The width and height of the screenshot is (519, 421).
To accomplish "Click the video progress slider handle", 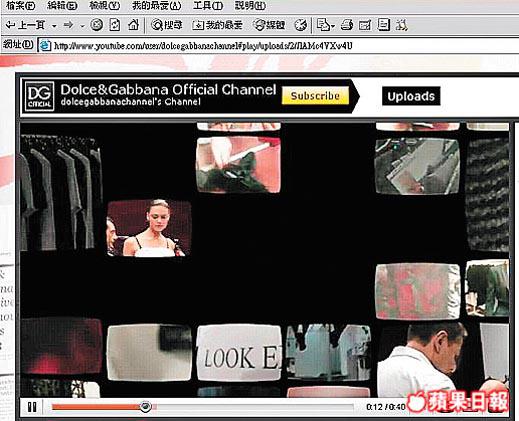I will [145, 407].
